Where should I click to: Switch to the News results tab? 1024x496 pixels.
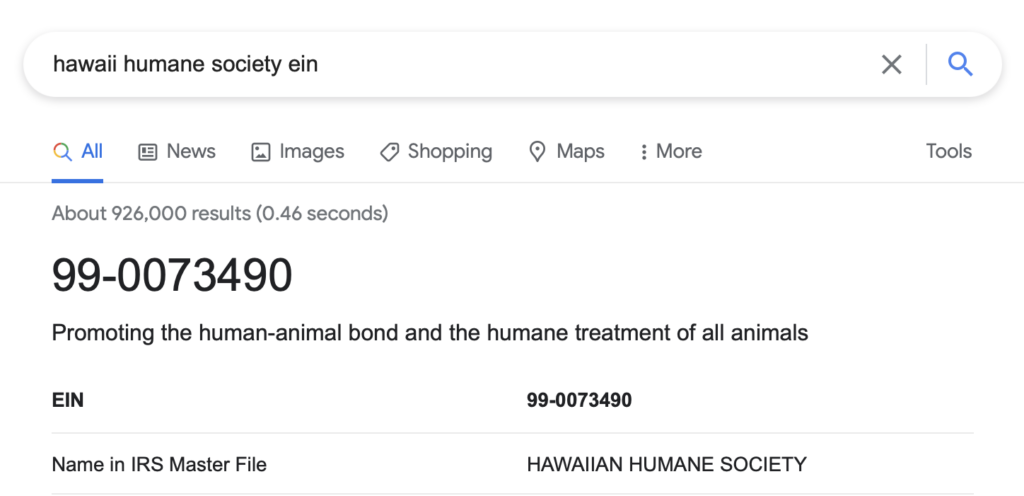(177, 151)
